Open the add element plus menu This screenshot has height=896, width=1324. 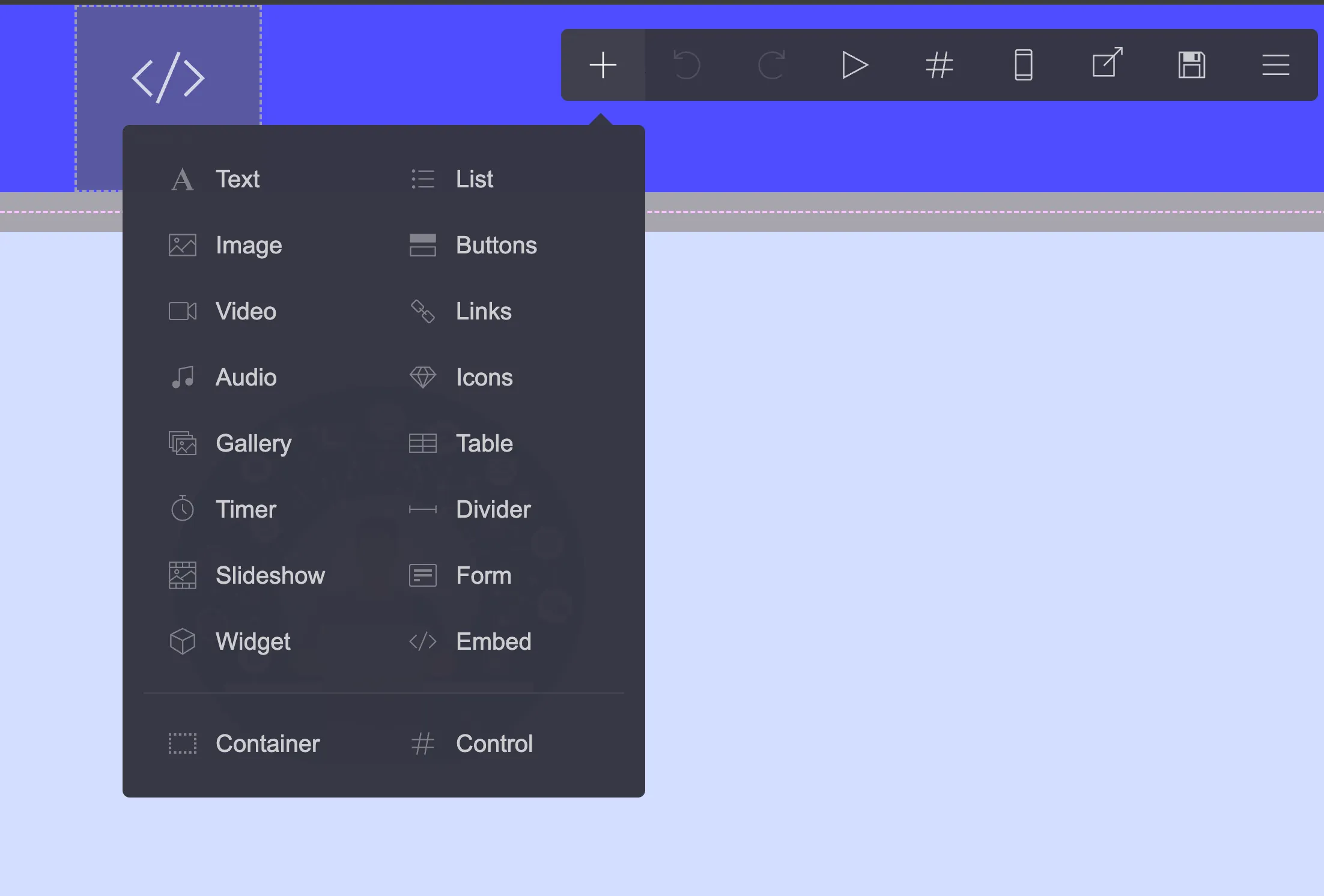pyautogui.click(x=603, y=65)
